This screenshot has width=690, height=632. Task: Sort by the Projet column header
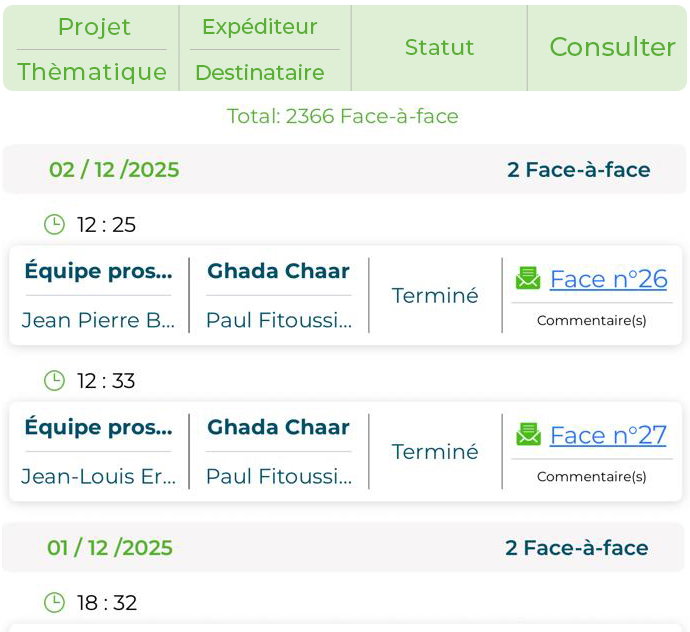coord(94,27)
